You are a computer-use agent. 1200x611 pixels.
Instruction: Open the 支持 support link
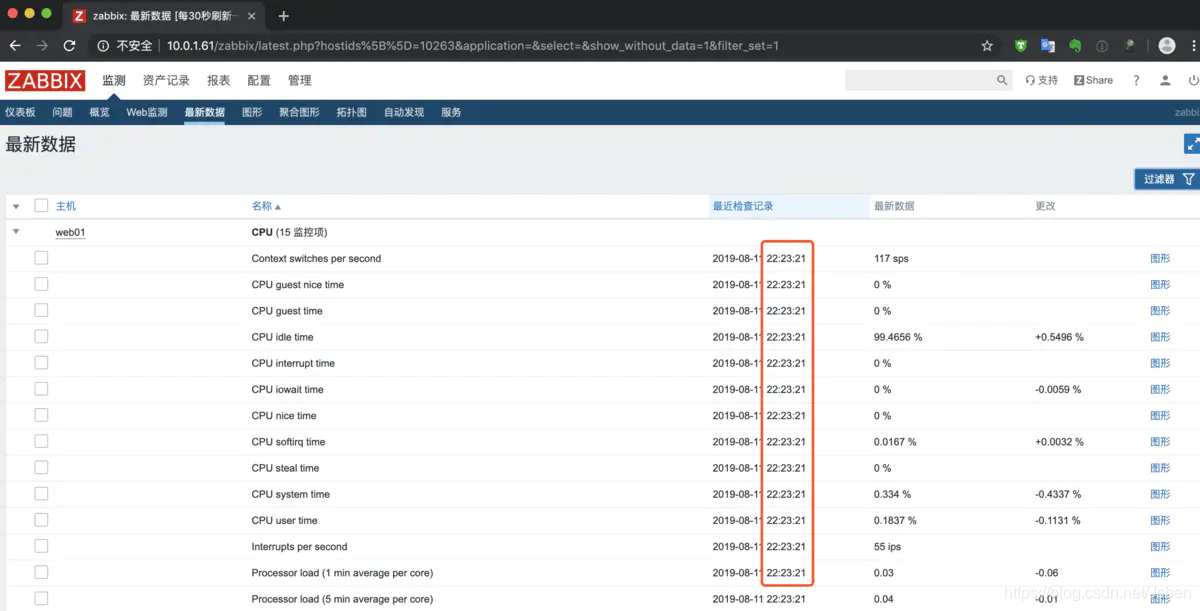1042,81
